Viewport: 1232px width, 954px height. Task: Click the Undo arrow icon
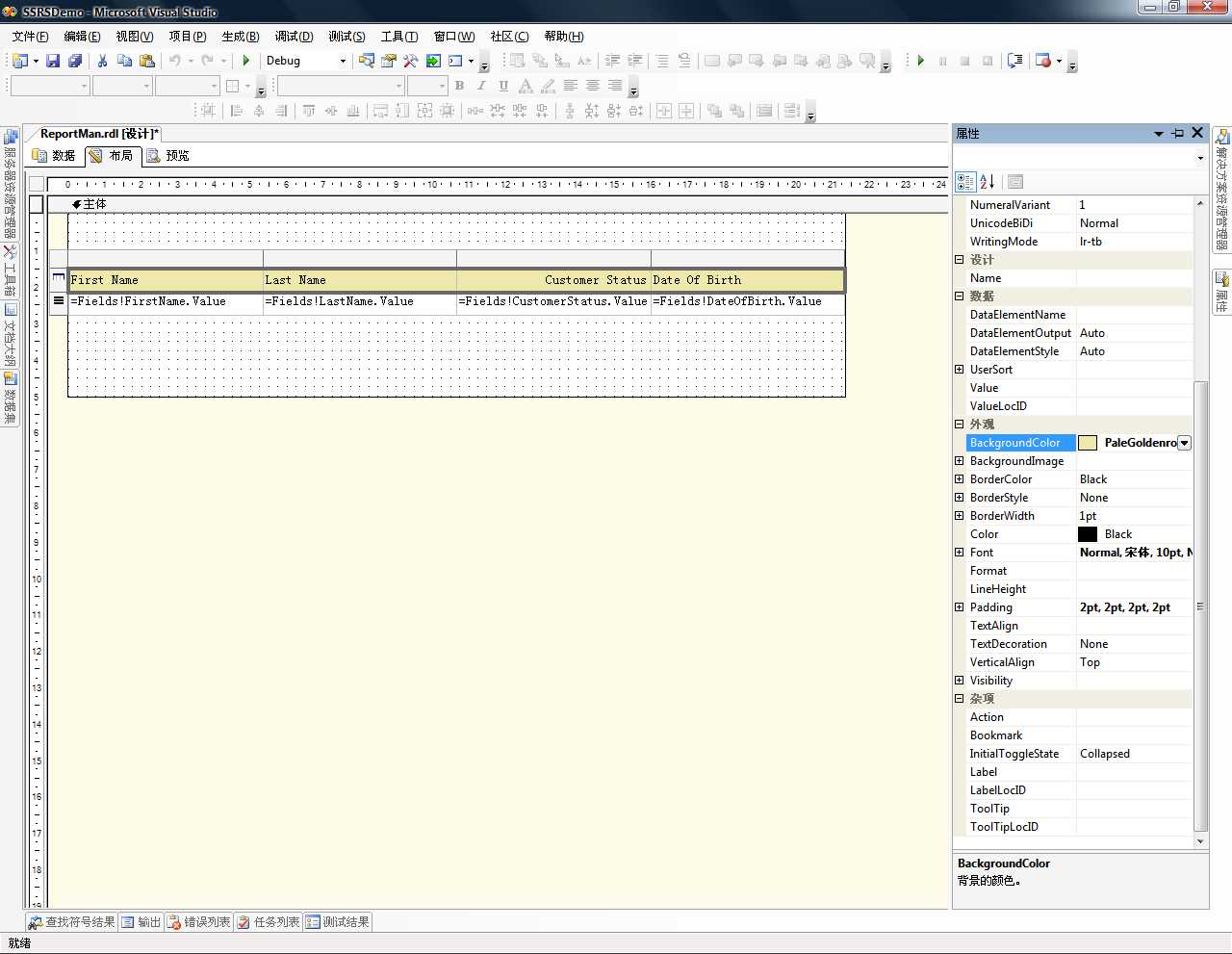click(175, 61)
